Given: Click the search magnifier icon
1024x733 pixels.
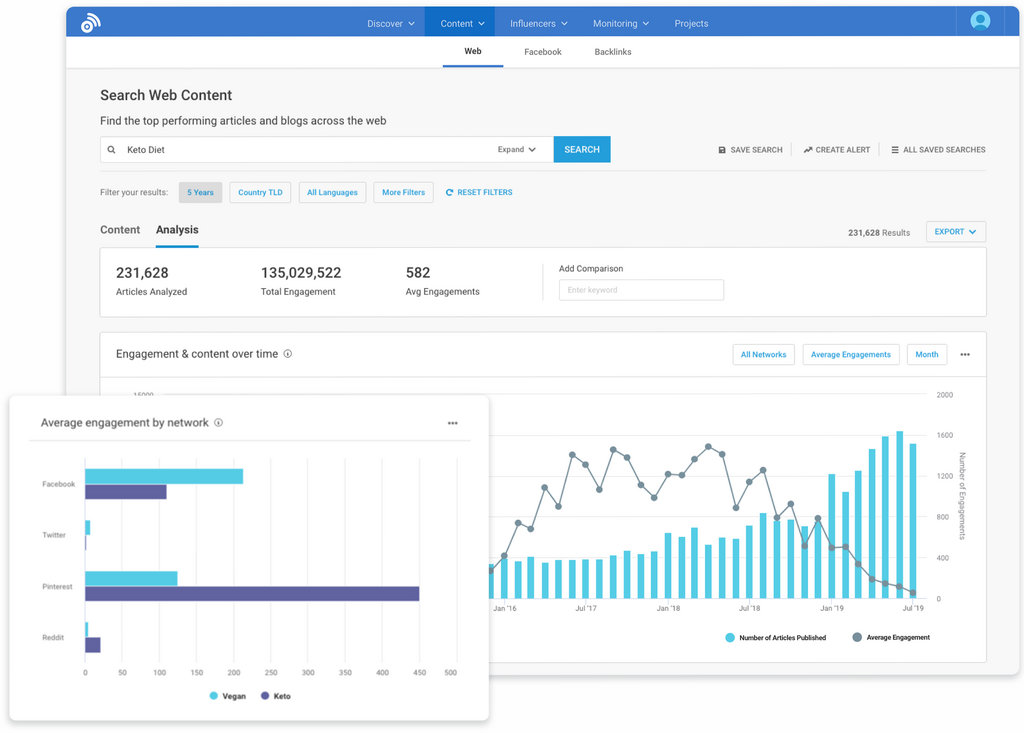Looking at the screenshot, I should point(112,150).
